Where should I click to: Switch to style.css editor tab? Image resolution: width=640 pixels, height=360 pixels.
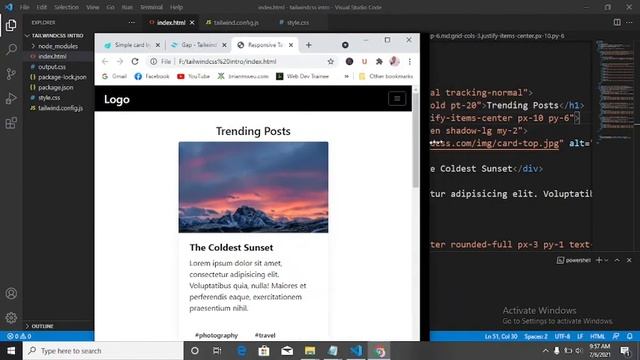click(x=298, y=22)
